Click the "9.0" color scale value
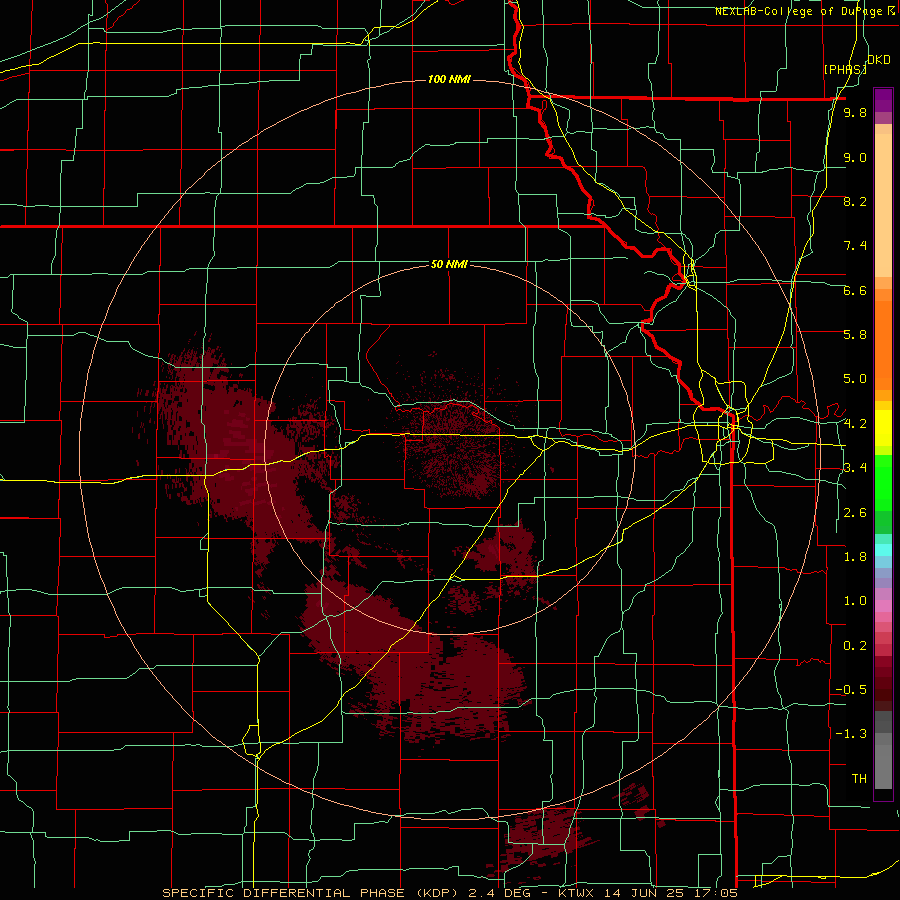Image resolution: width=900 pixels, height=900 pixels. coord(855,157)
